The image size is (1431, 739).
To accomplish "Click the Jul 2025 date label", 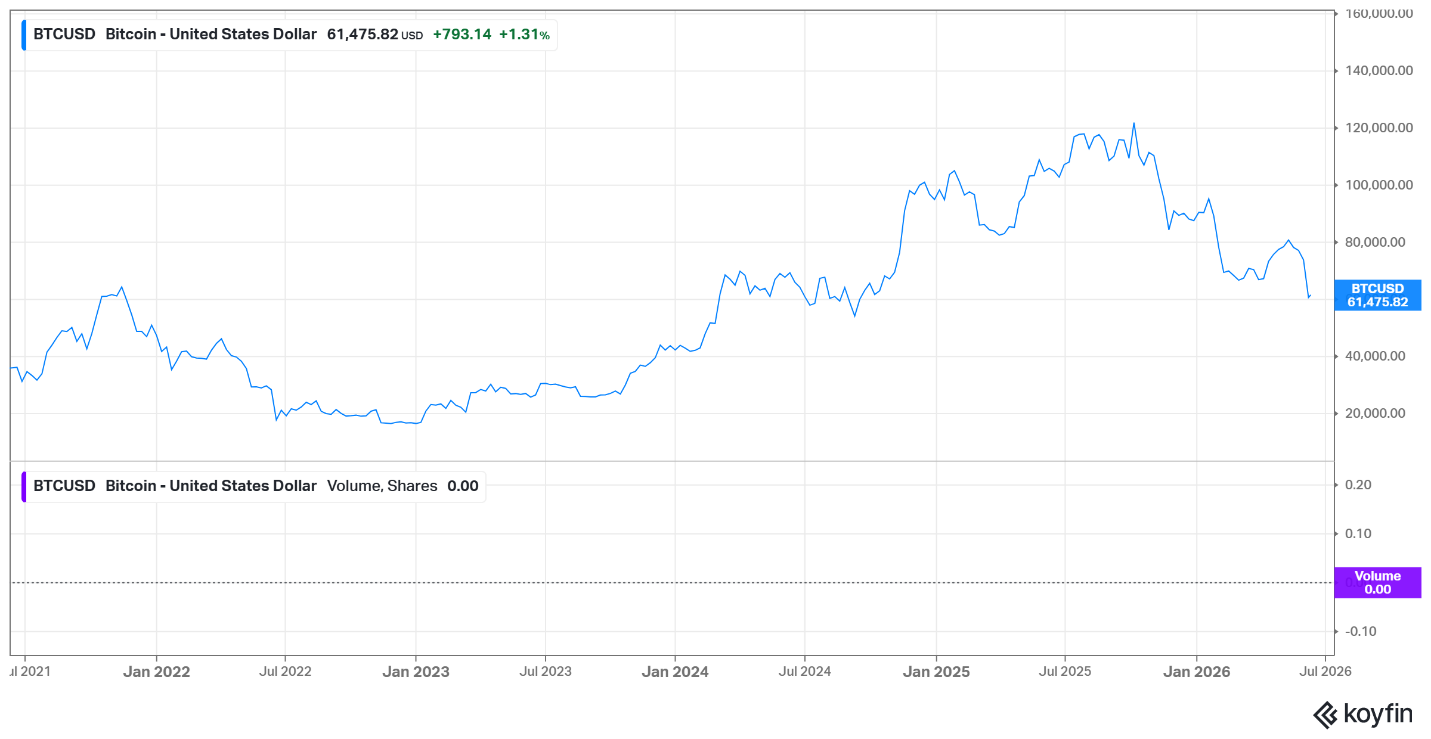I will coord(1065,672).
